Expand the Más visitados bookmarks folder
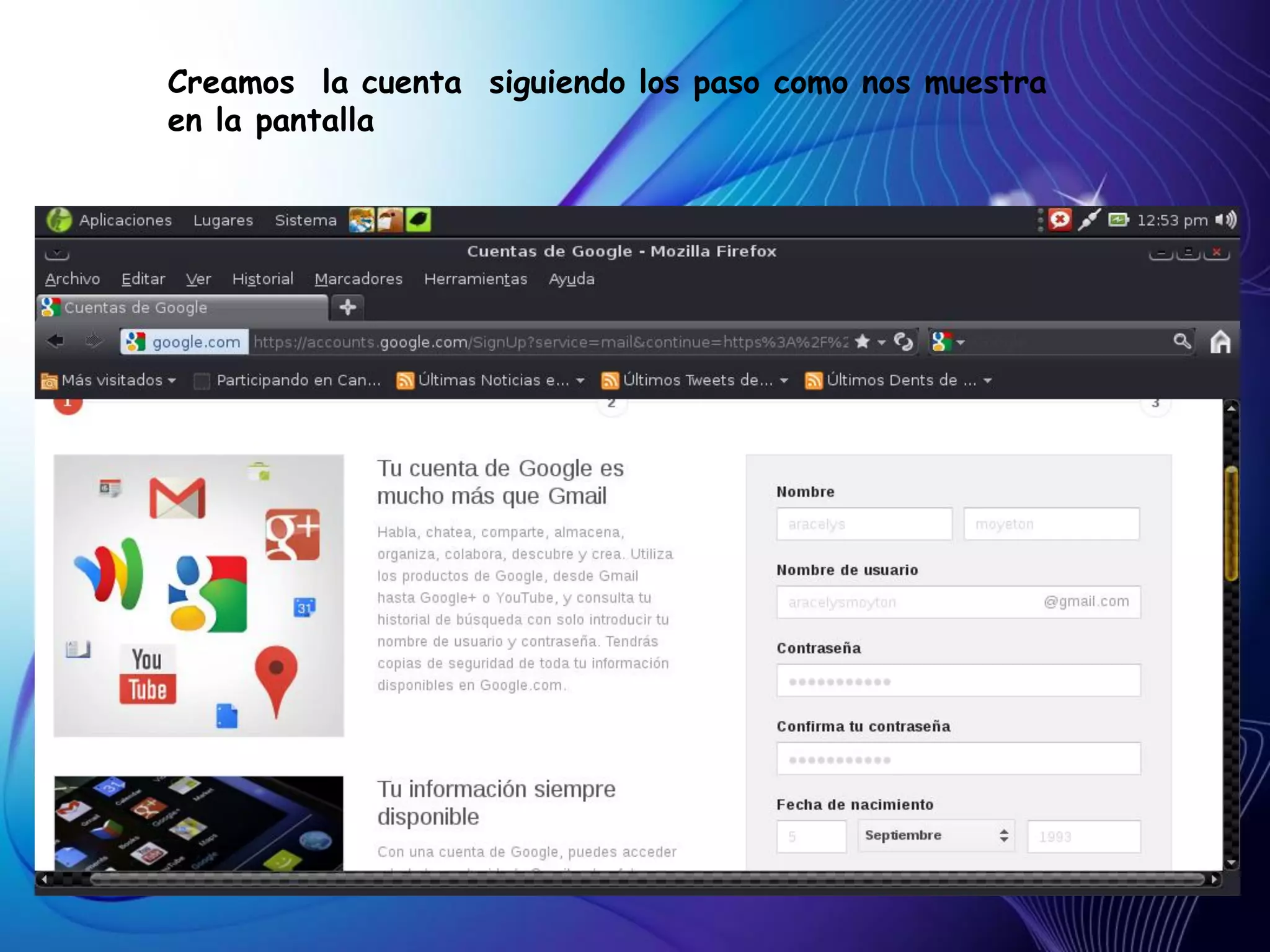 (x=109, y=380)
